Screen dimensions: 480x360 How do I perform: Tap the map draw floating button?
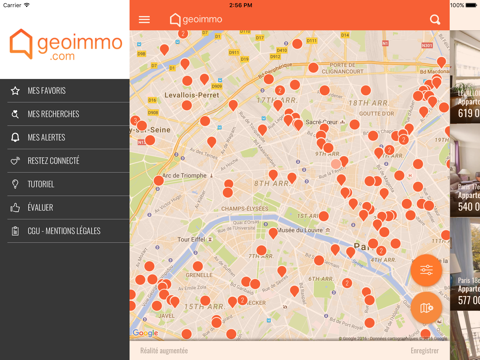click(x=426, y=308)
